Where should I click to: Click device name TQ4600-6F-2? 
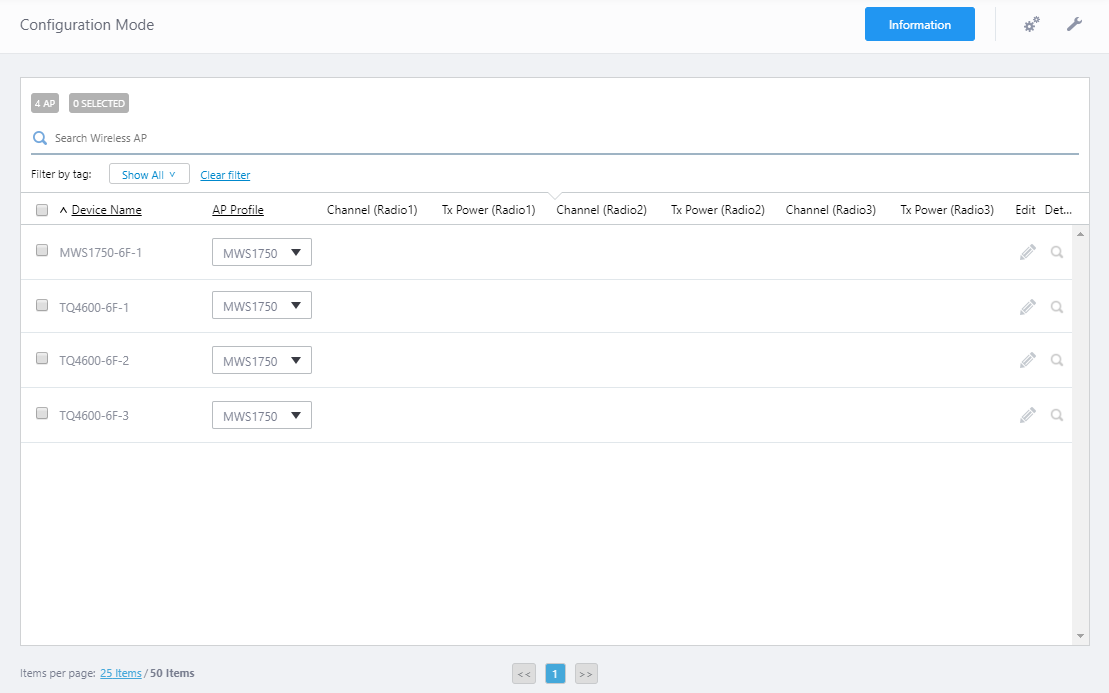pos(94,361)
